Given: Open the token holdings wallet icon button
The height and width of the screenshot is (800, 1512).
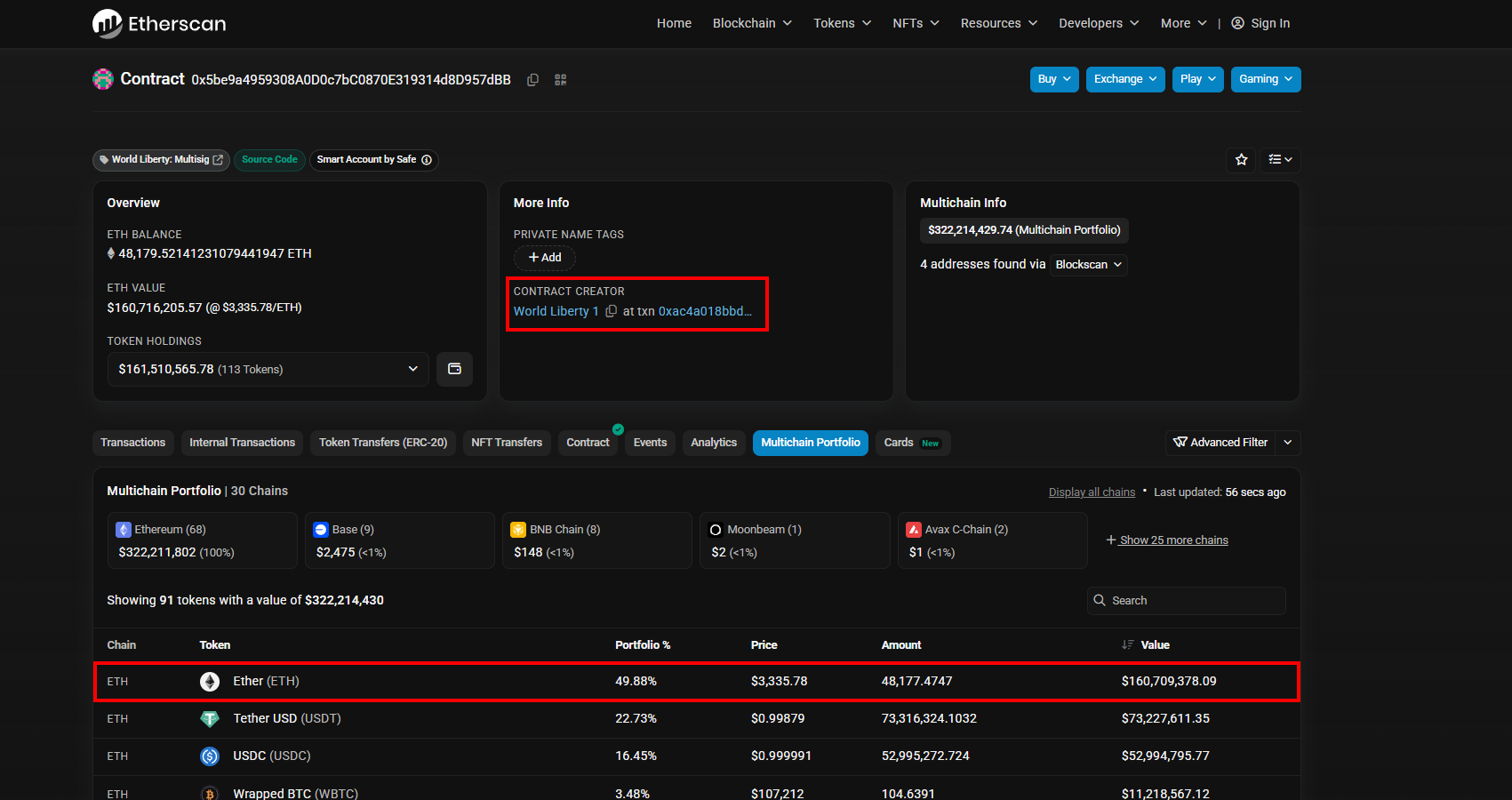Looking at the screenshot, I should click(454, 369).
